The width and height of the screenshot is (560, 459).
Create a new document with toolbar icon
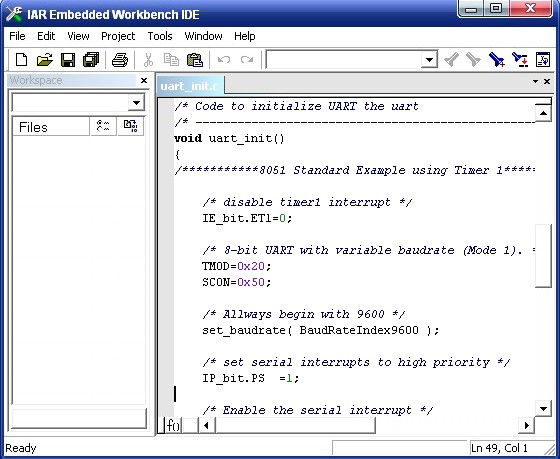pos(21,60)
